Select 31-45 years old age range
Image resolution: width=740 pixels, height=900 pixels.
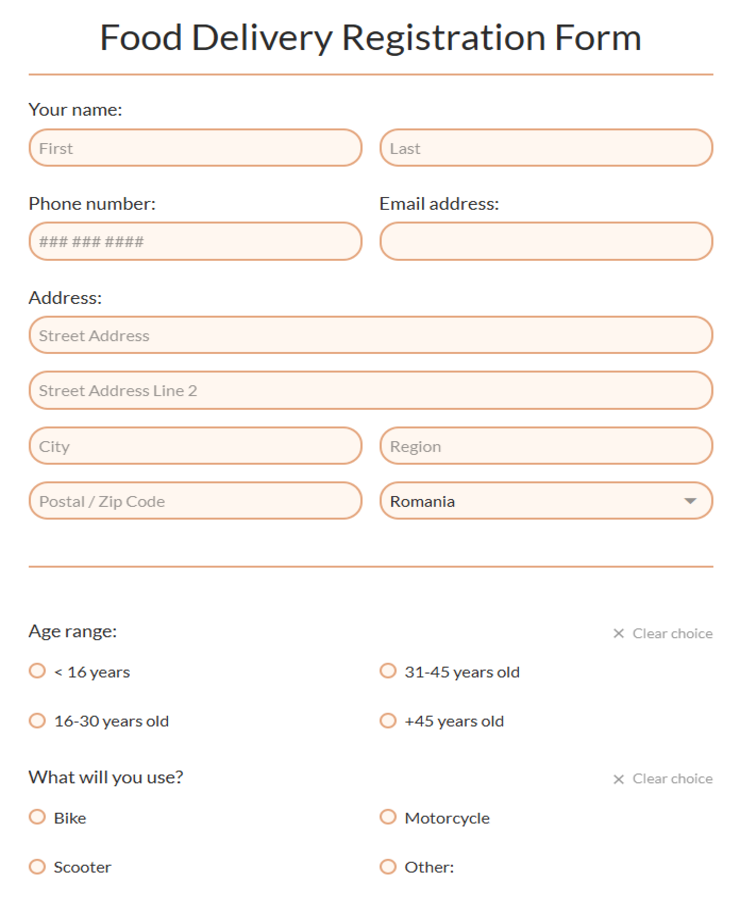pyautogui.click(x=388, y=671)
